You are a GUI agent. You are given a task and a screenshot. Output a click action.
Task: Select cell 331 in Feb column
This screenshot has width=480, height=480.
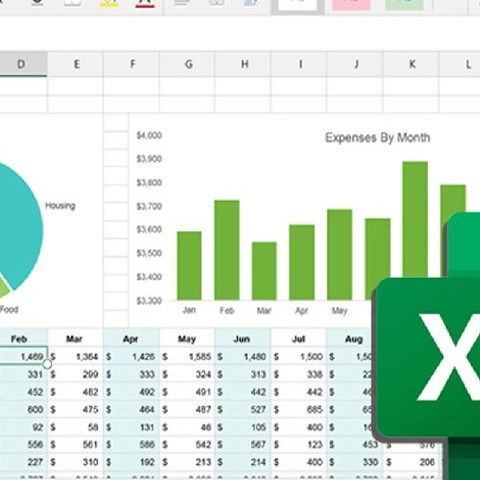pyautogui.click(x=23, y=374)
